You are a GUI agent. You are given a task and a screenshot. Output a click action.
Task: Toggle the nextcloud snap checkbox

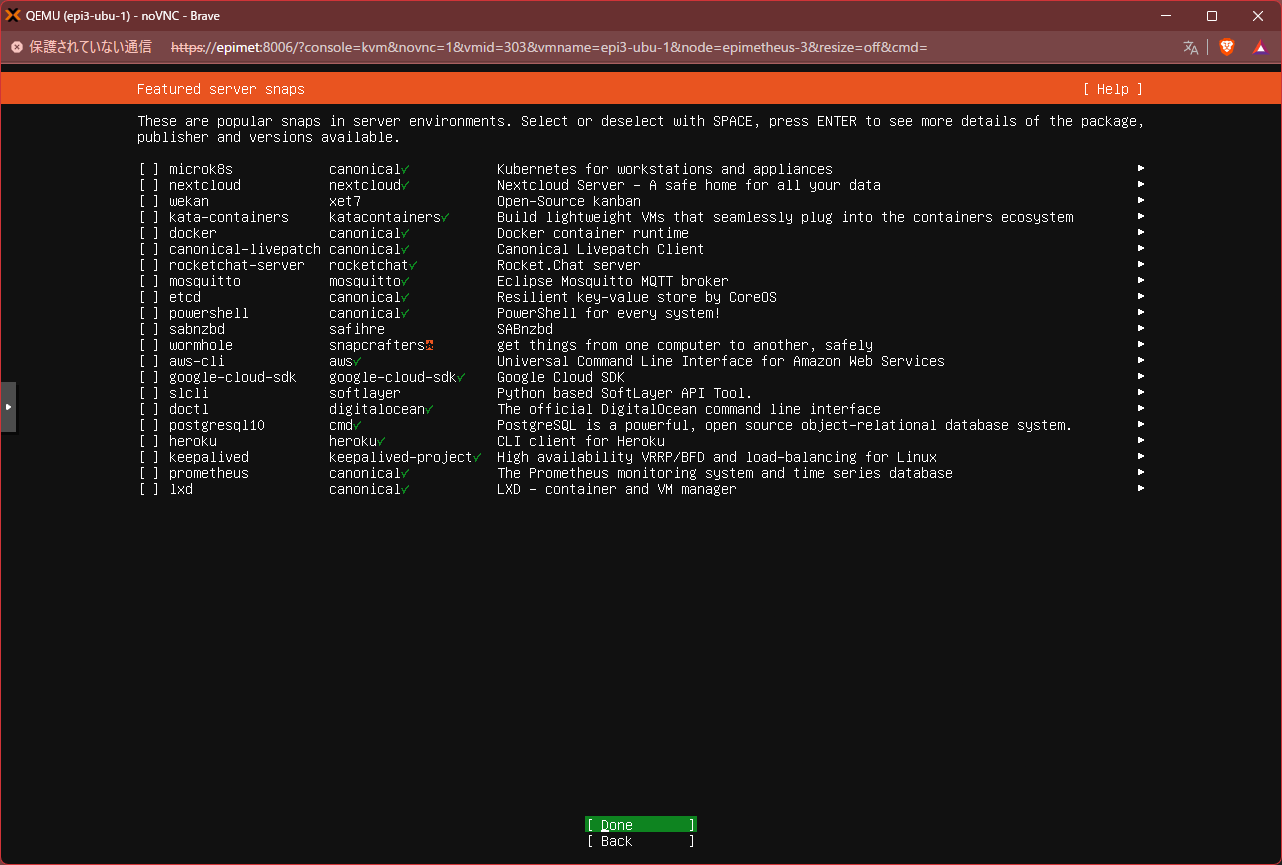(149, 185)
